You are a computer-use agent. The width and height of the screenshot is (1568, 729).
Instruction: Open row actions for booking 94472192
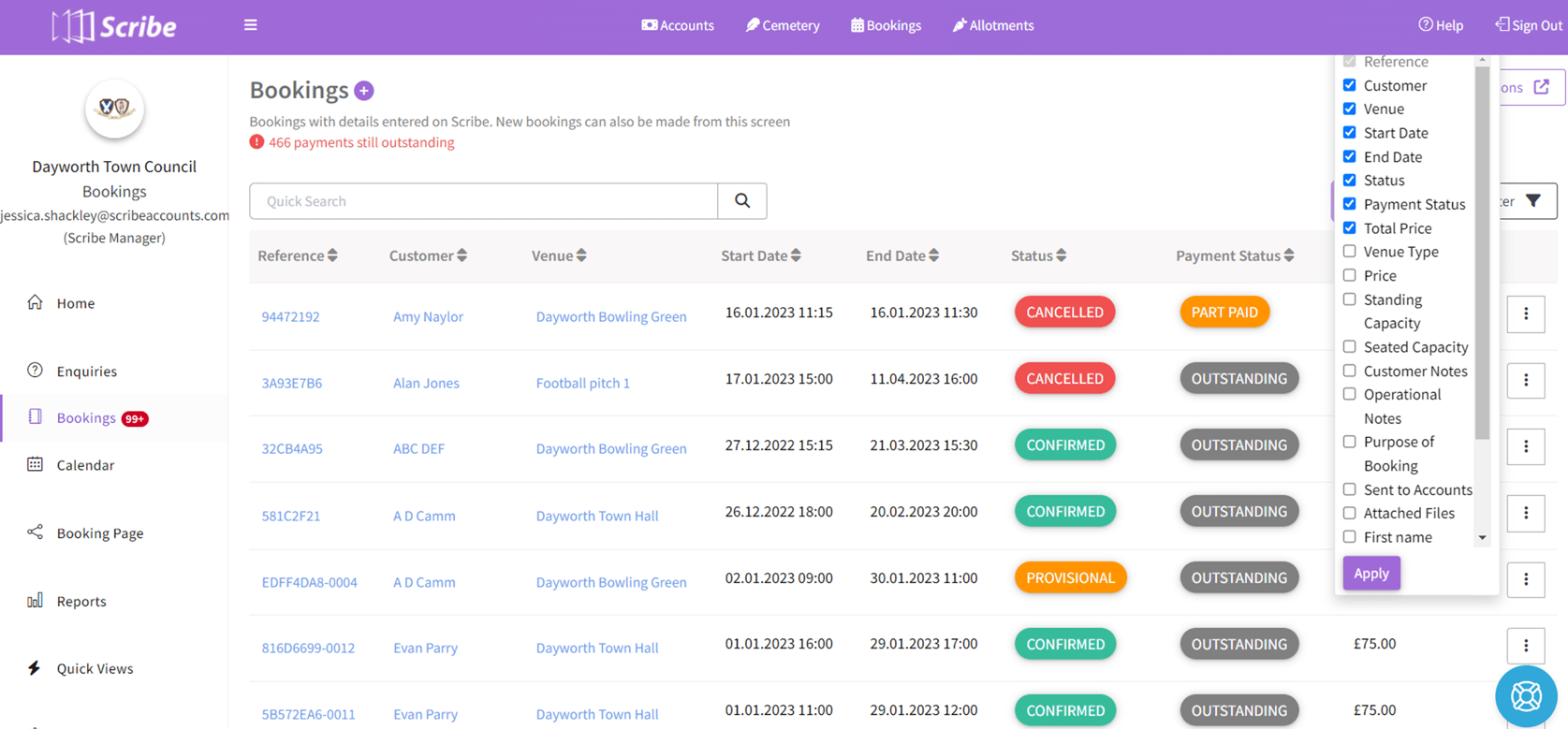coord(1526,314)
